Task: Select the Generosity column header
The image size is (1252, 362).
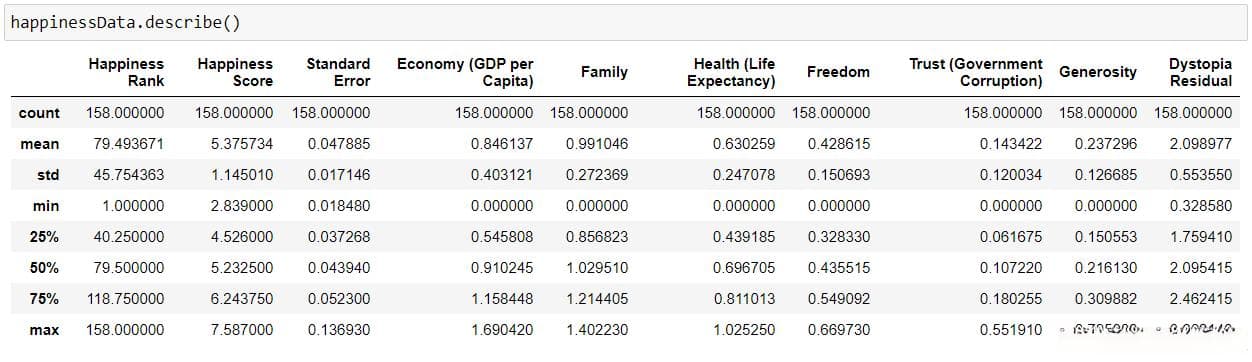Action: click(x=1098, y=72)
